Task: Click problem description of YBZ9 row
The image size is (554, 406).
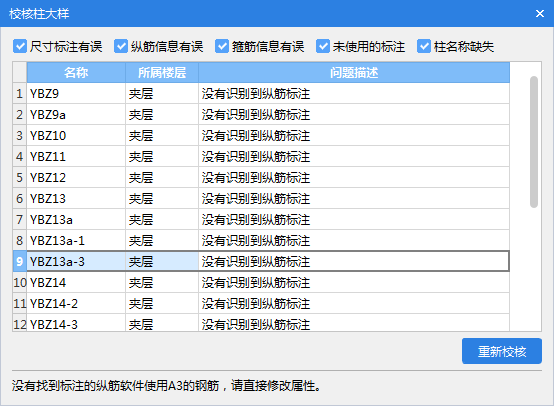Action: click(354, 94)
